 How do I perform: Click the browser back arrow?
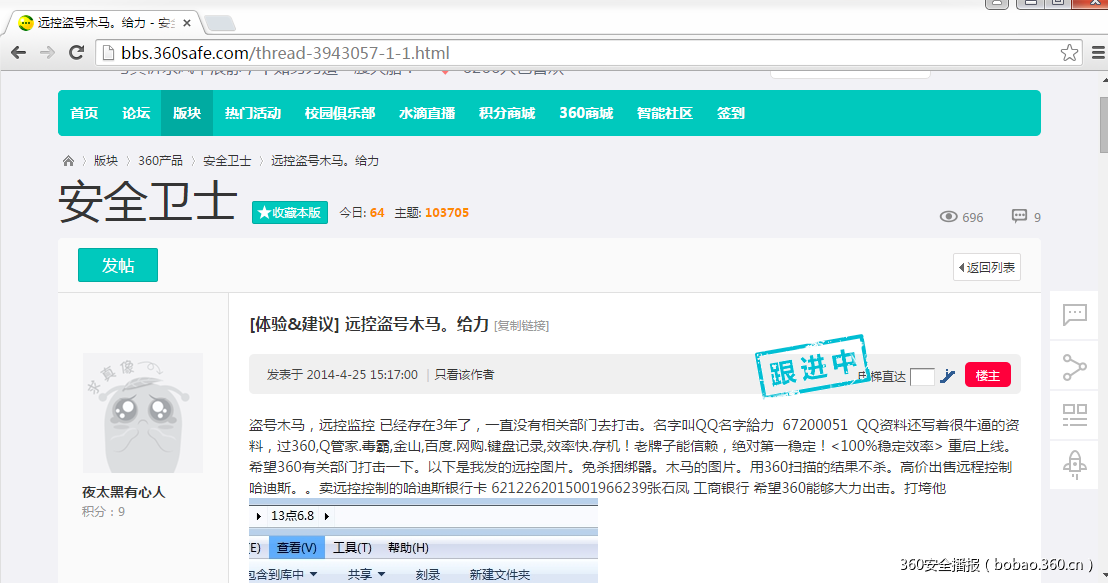19,53
